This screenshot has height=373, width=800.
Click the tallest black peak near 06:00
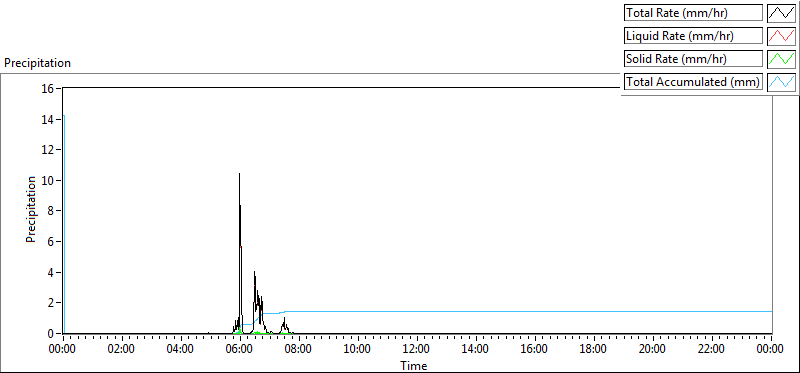click(239, 175)
